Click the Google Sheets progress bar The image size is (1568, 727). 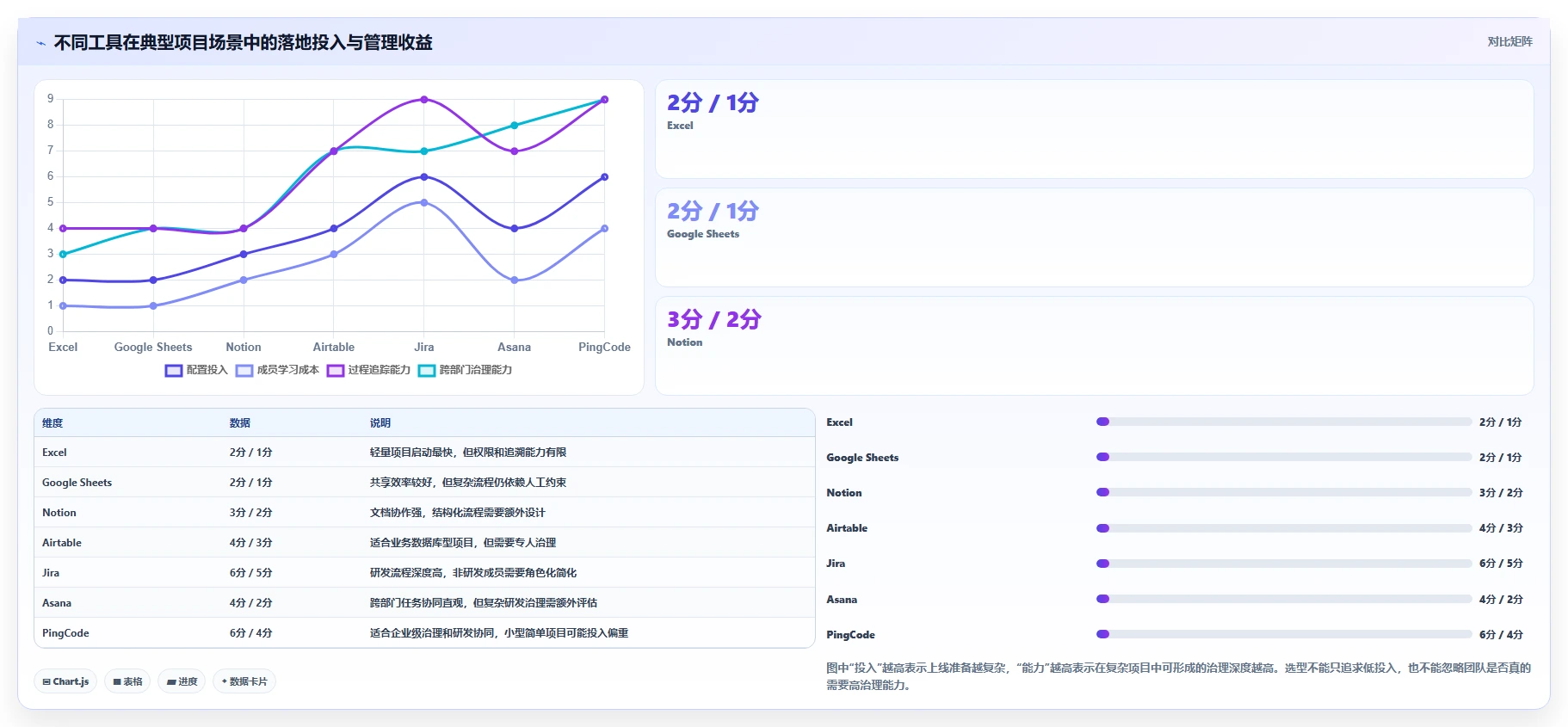(1284, 457)
